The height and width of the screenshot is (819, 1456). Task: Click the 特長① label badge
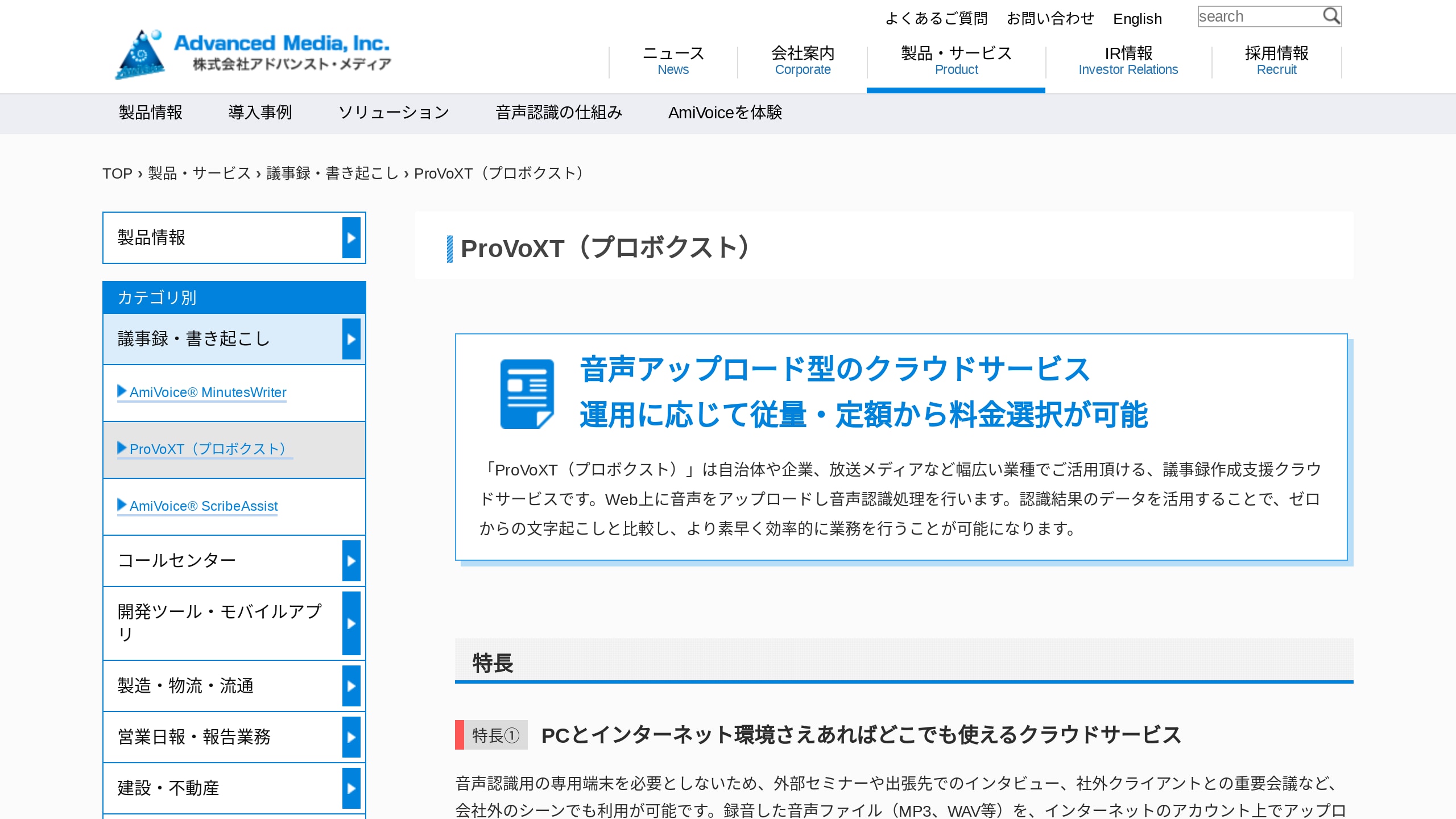coord(491,735)
